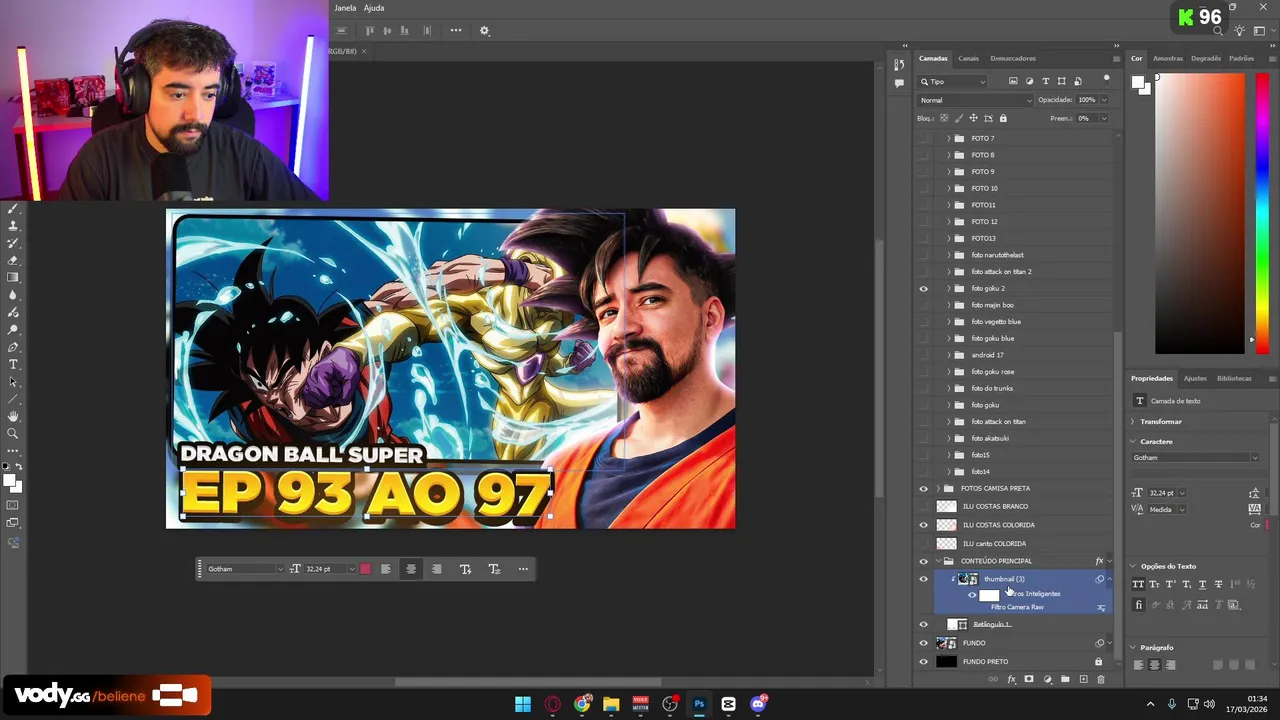Select the Gradient tool

click(x=13, y=277)
